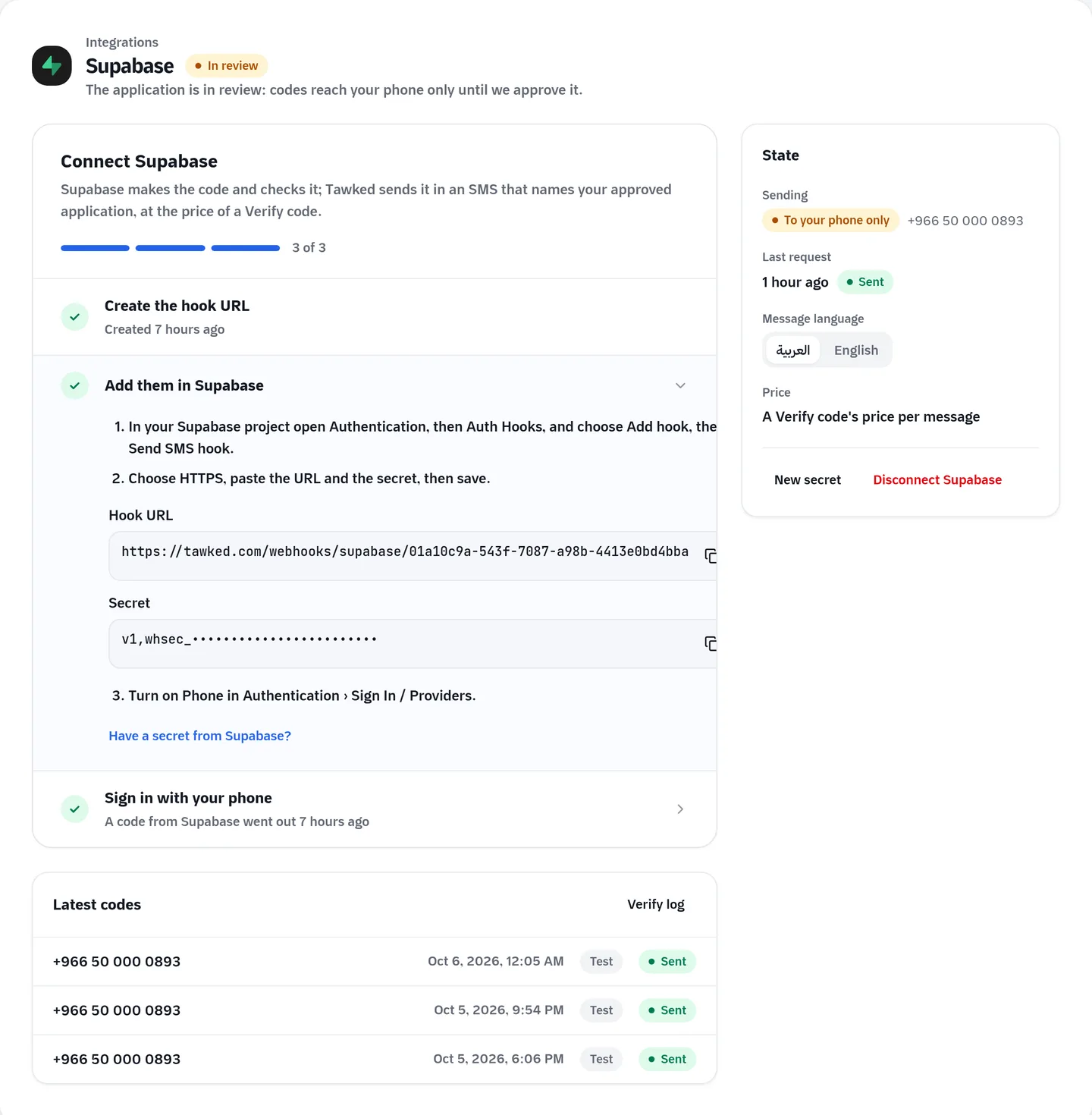Screen dimensions: 1092x1115
Task: Go back to Integrations breadcrumb
Action: click(x=122, y=42)
